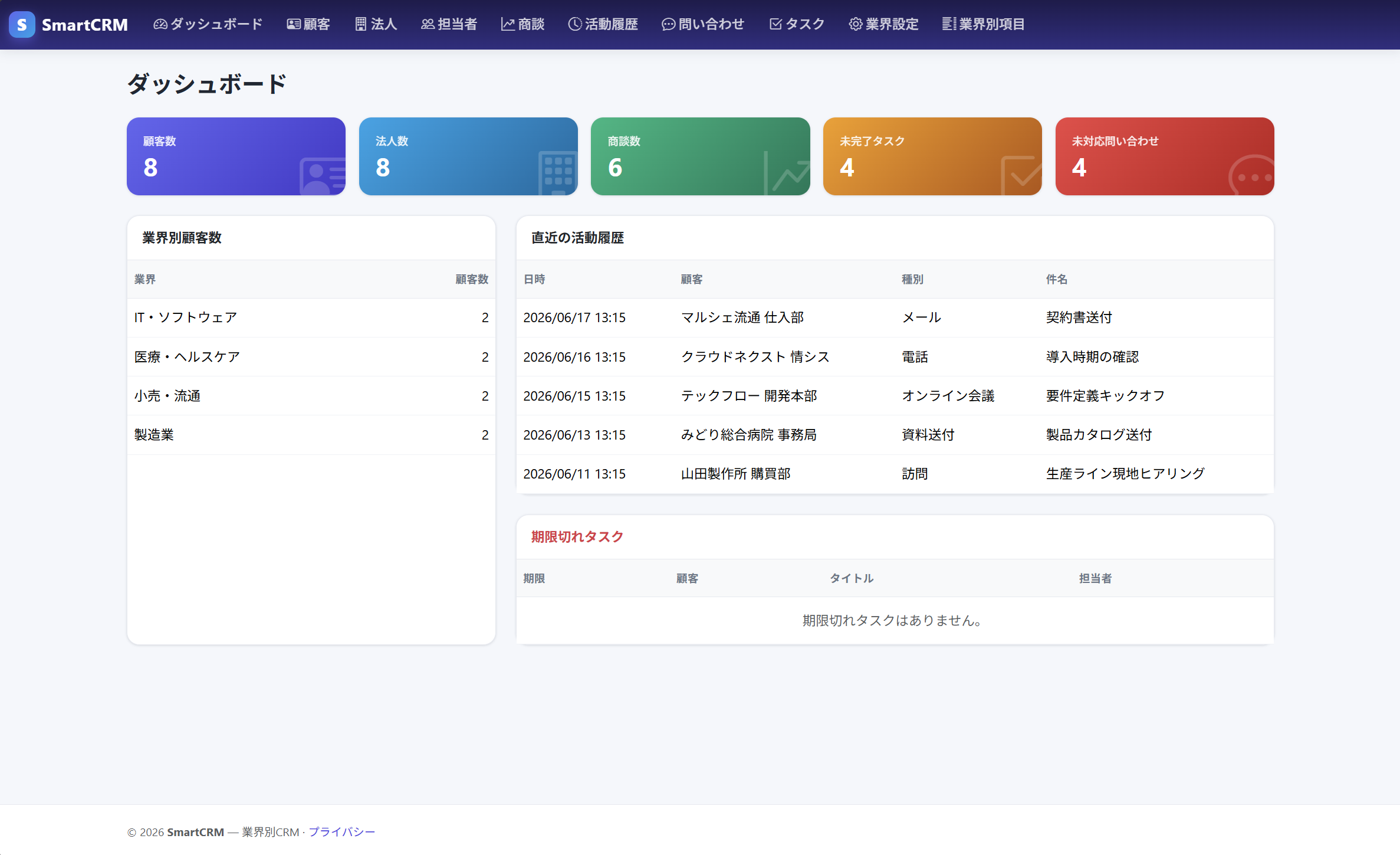This screenshot has height=855, width=1400.
Task: Click the 法人数 value 8
Action: tap(383, 168)
